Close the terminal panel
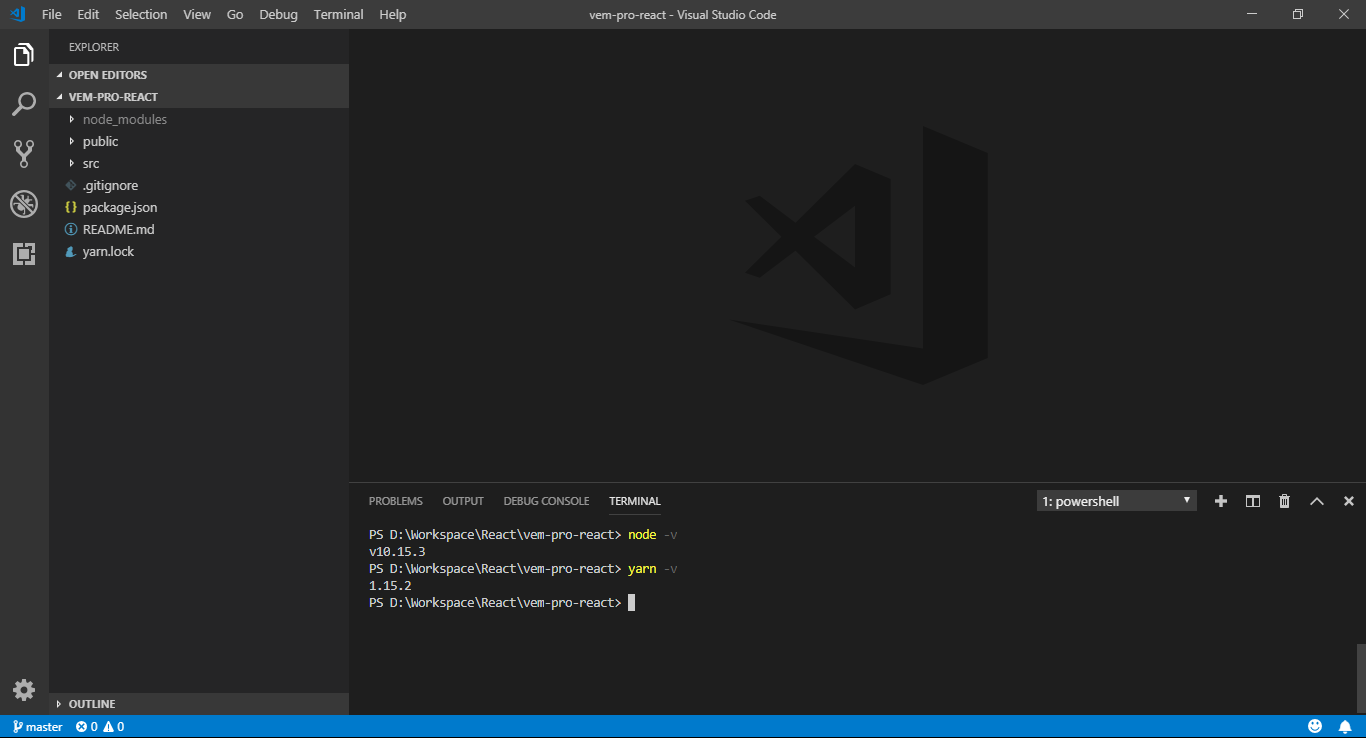Screen dimensions: 1366x738 (1349, 501)
